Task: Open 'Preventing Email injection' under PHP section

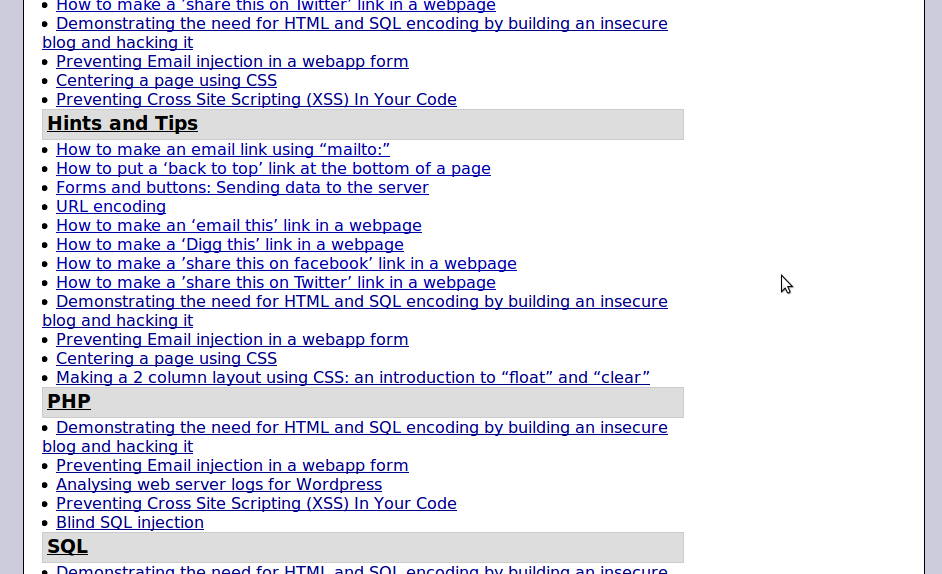Action: point(232,466)
